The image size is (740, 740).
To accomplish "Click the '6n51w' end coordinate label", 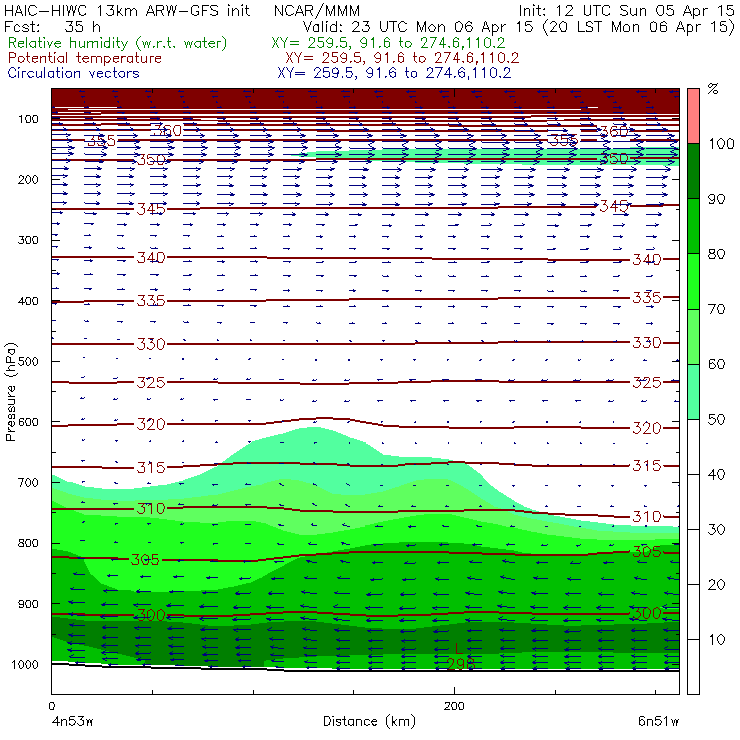I will pyautogui.click(x=658, y=722).
